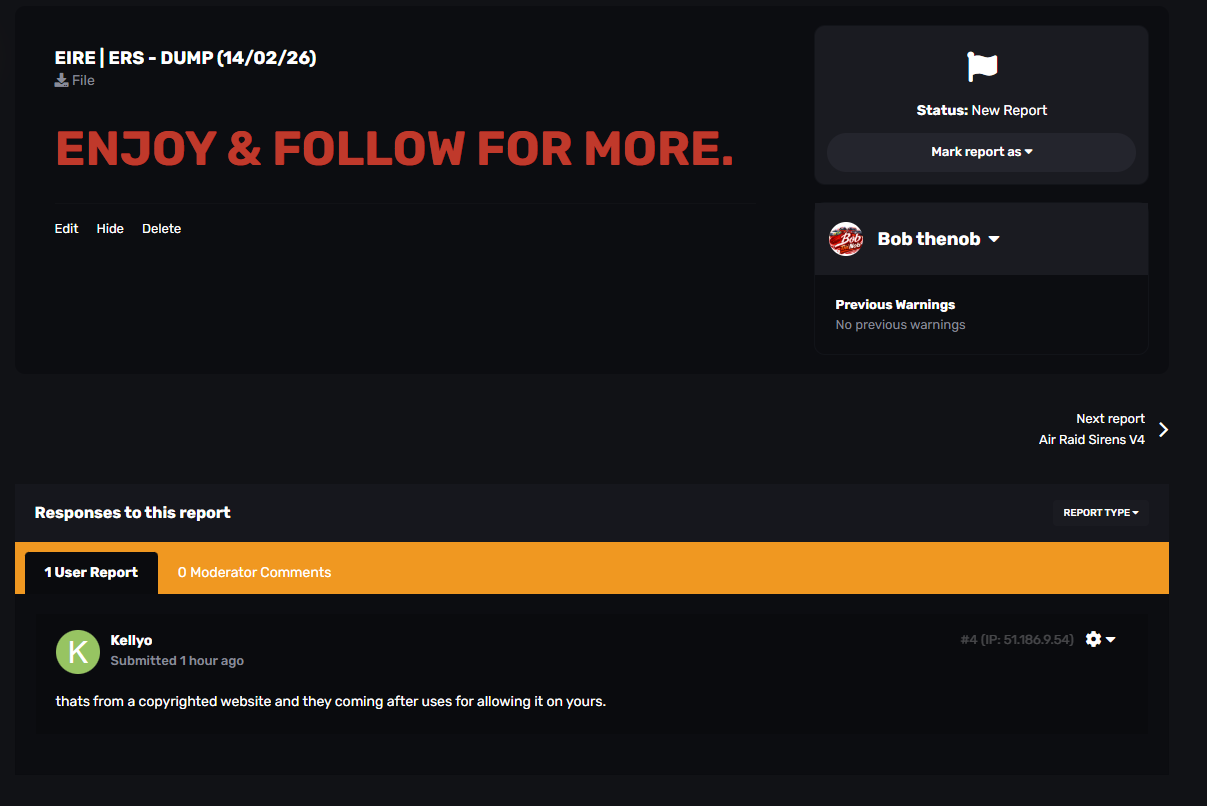Click the Bob thenob username
1207x806 pixels.
[928, 239]
